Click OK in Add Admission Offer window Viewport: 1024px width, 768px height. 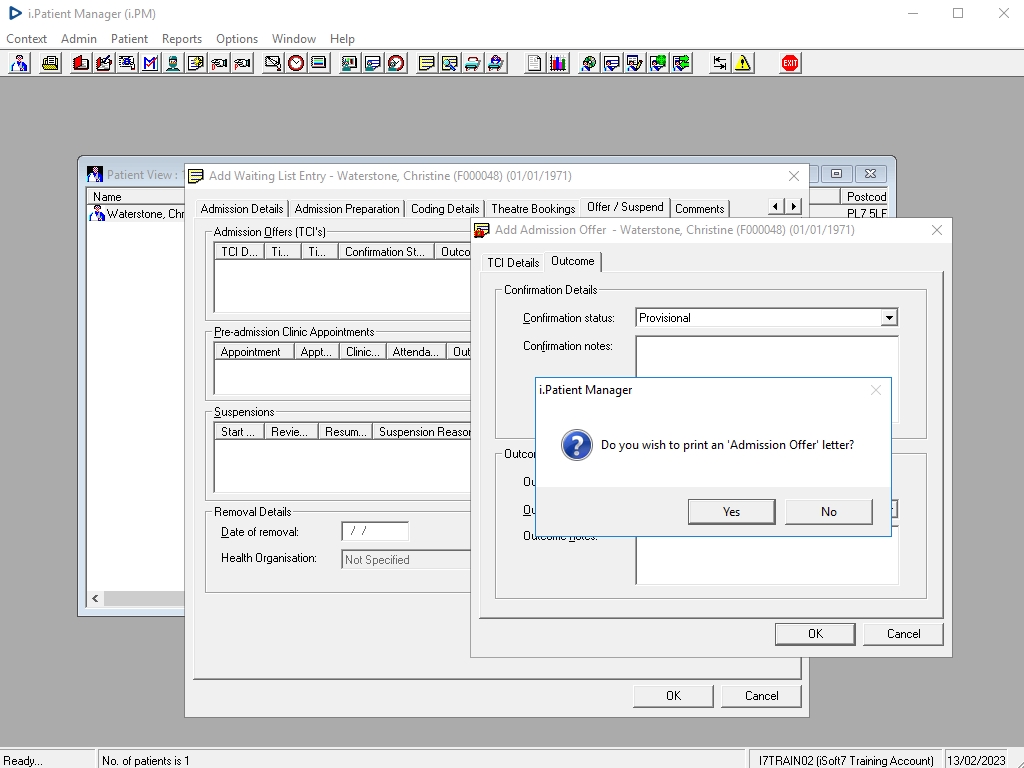point(815,634)
